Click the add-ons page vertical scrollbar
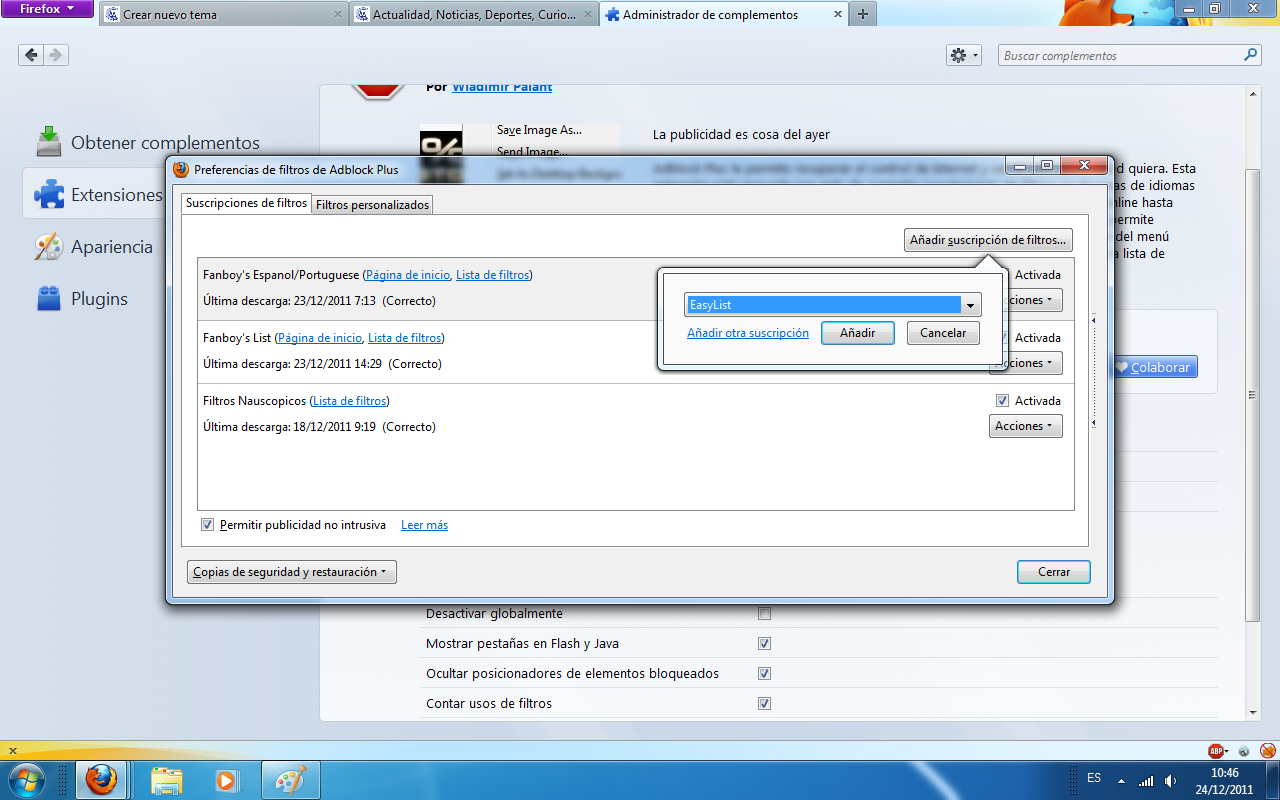 coord(1253,395)
